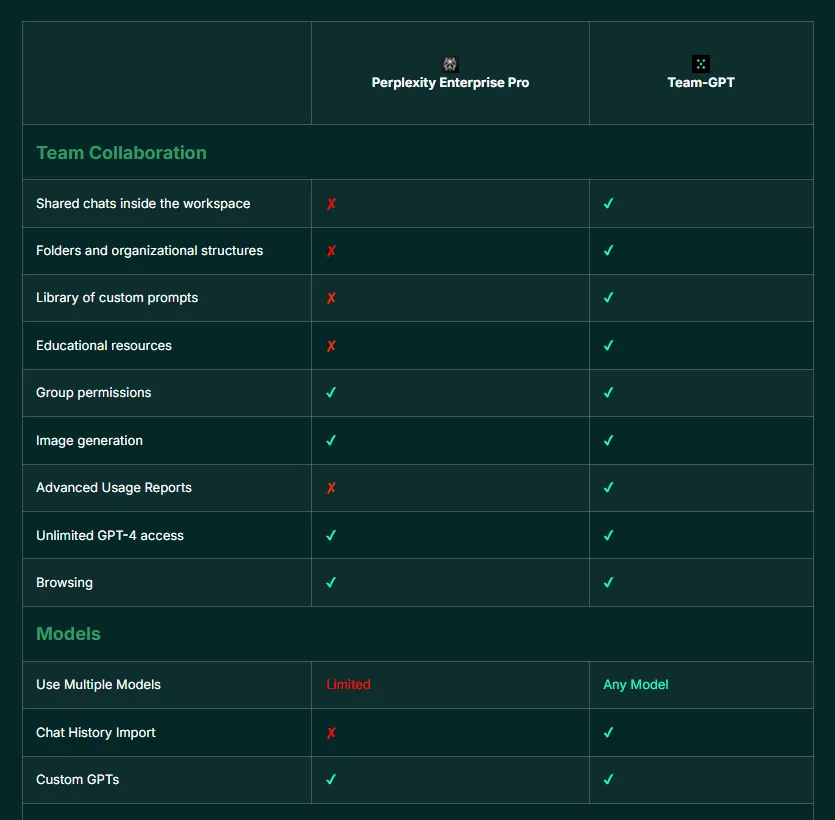Click red X for Chat History Import
This screenshot has width=835, height=820.
point(331,733)
